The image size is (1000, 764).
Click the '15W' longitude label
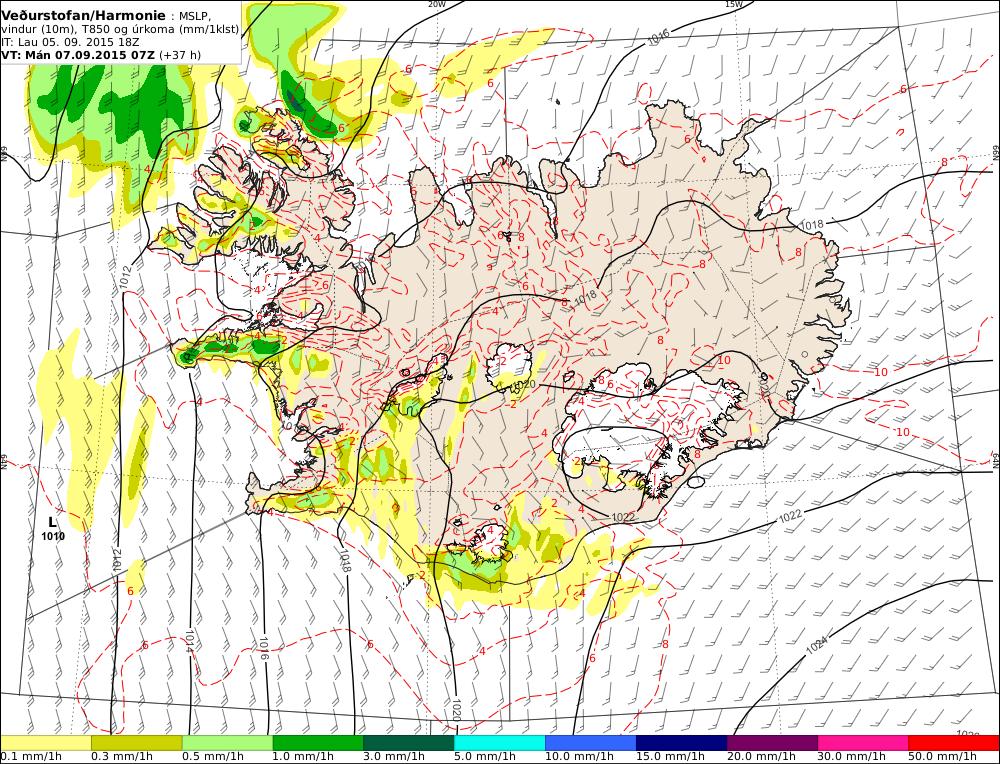point(733,4)
